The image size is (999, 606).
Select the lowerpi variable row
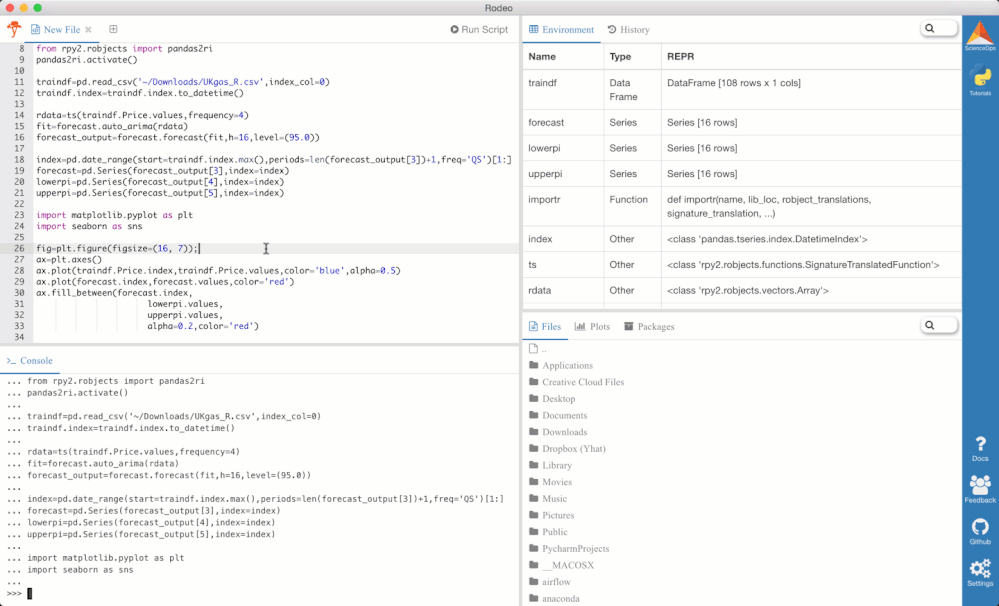pos(742,148)
